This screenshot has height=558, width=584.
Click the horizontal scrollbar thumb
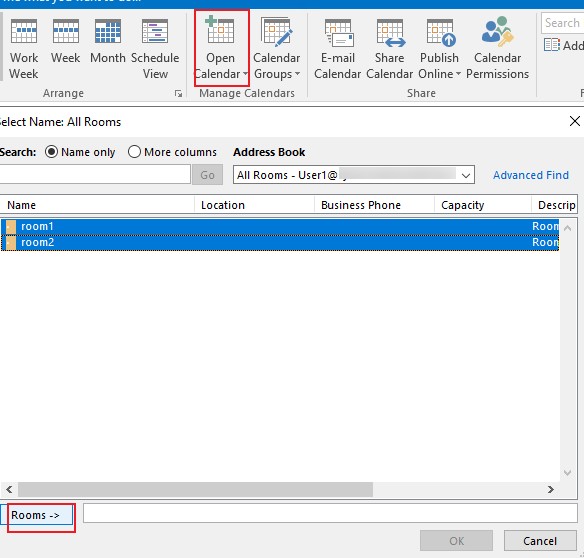(x=196, y=489)
